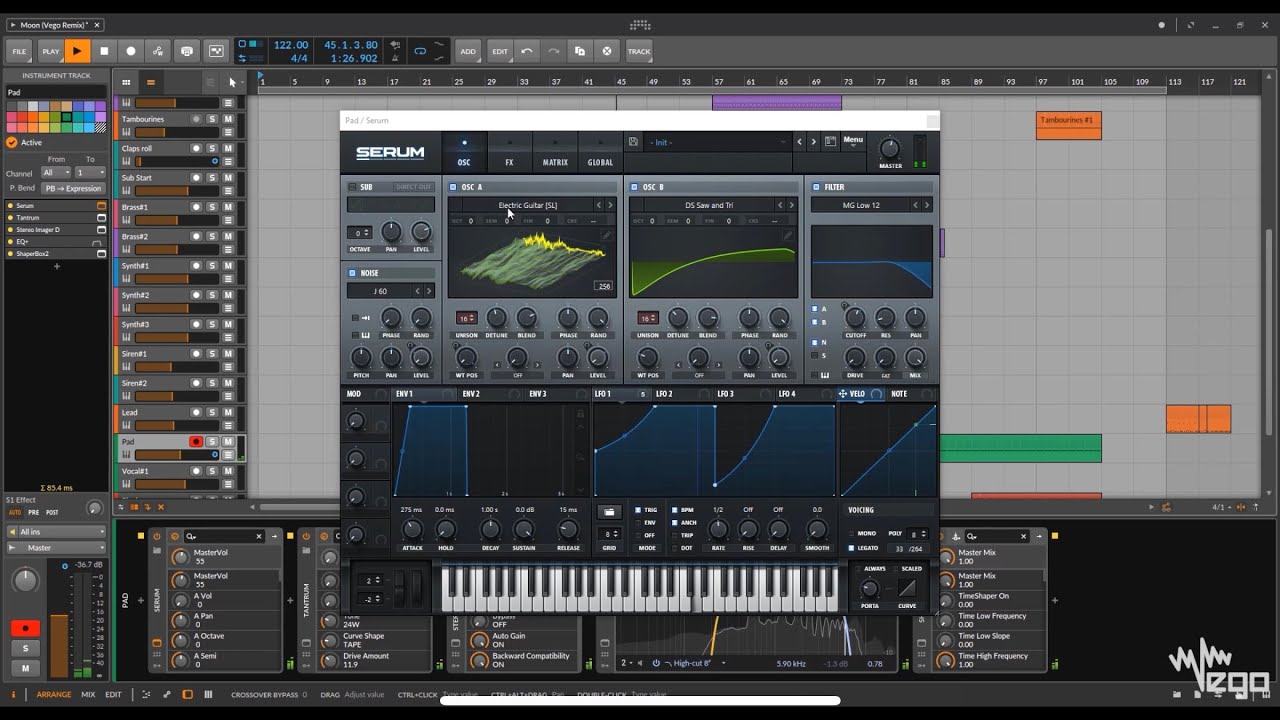Open the LFO shape folder icon
Viewport: 1280px width, 720px height.
[608, 512]
